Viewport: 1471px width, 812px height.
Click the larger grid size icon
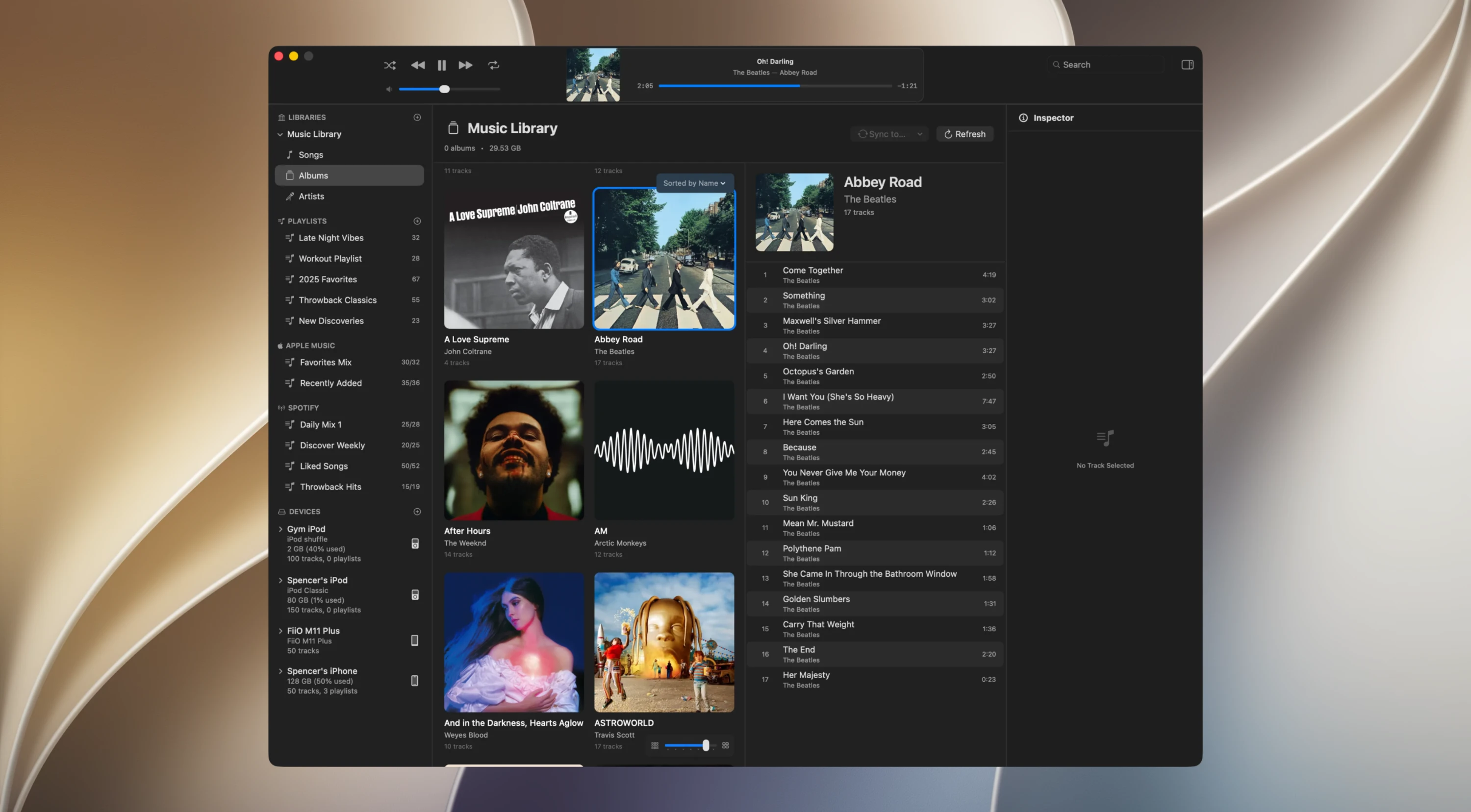[x=725, y=745]
